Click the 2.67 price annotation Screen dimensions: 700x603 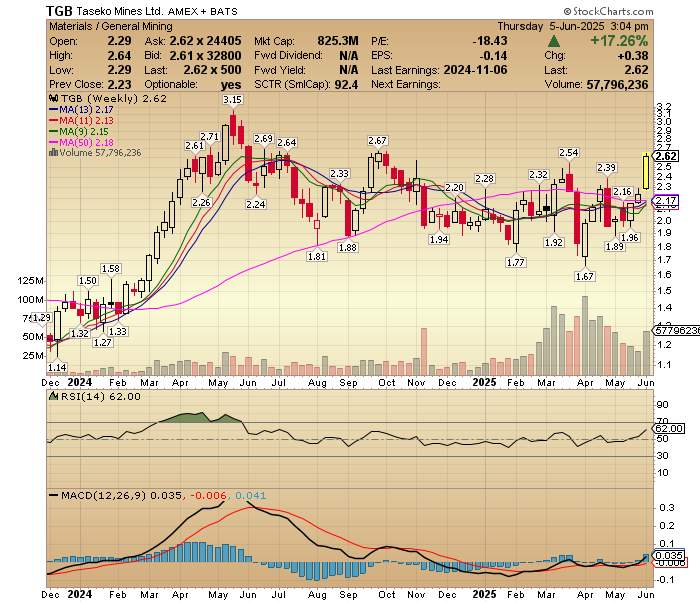pyautogui.click(x=377, y=141)
